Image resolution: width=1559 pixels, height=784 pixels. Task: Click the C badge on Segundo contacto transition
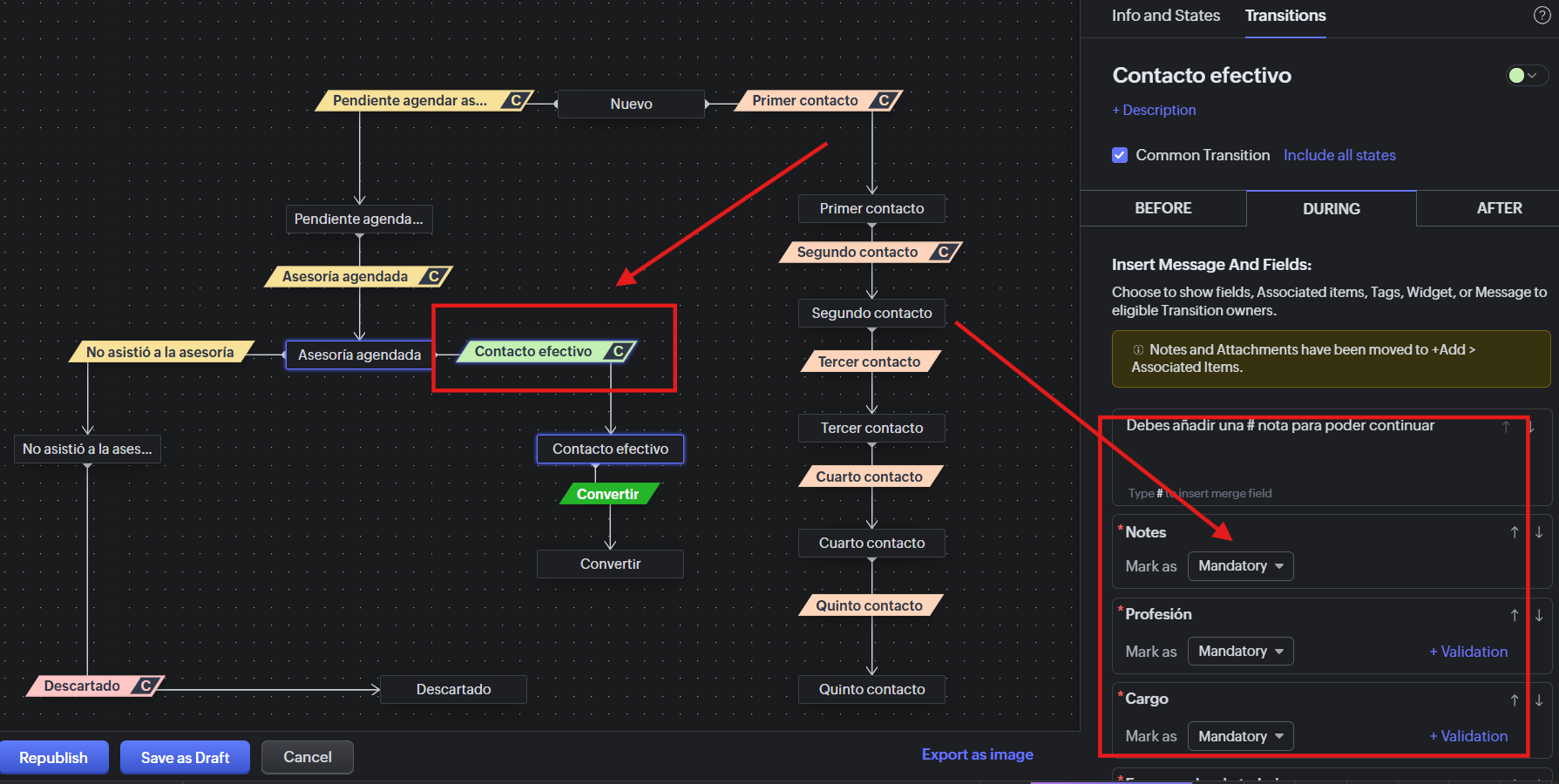(x=943, y=253)
